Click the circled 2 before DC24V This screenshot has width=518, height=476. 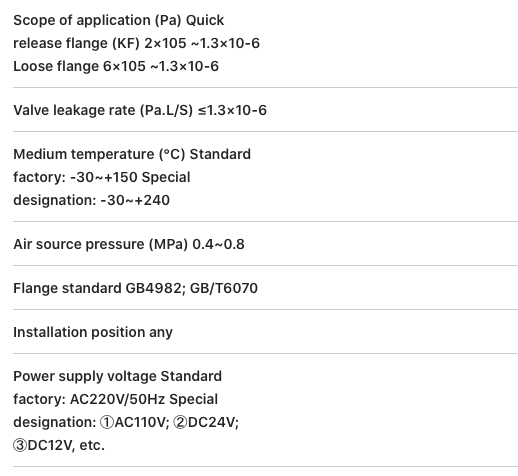180,423
